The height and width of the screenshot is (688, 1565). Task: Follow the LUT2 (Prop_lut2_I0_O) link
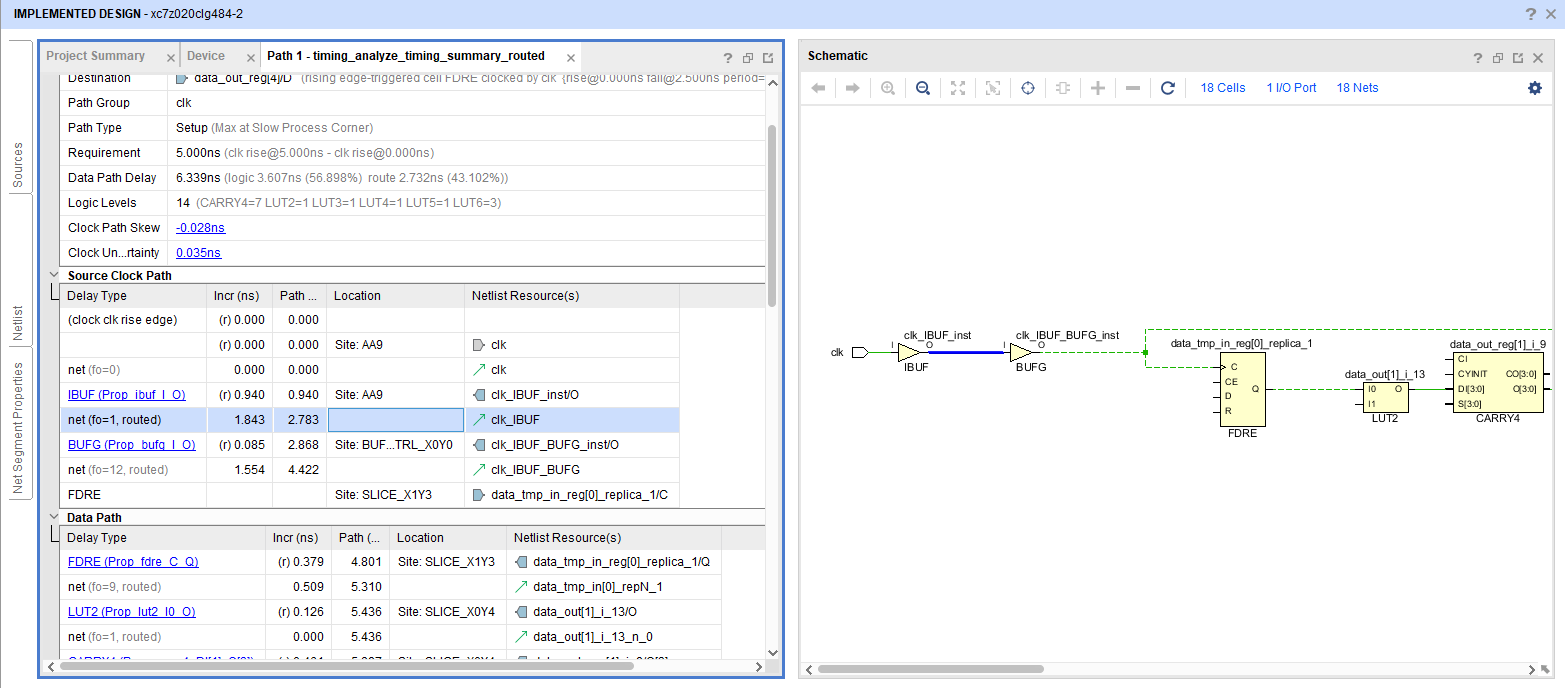[131, 612]
